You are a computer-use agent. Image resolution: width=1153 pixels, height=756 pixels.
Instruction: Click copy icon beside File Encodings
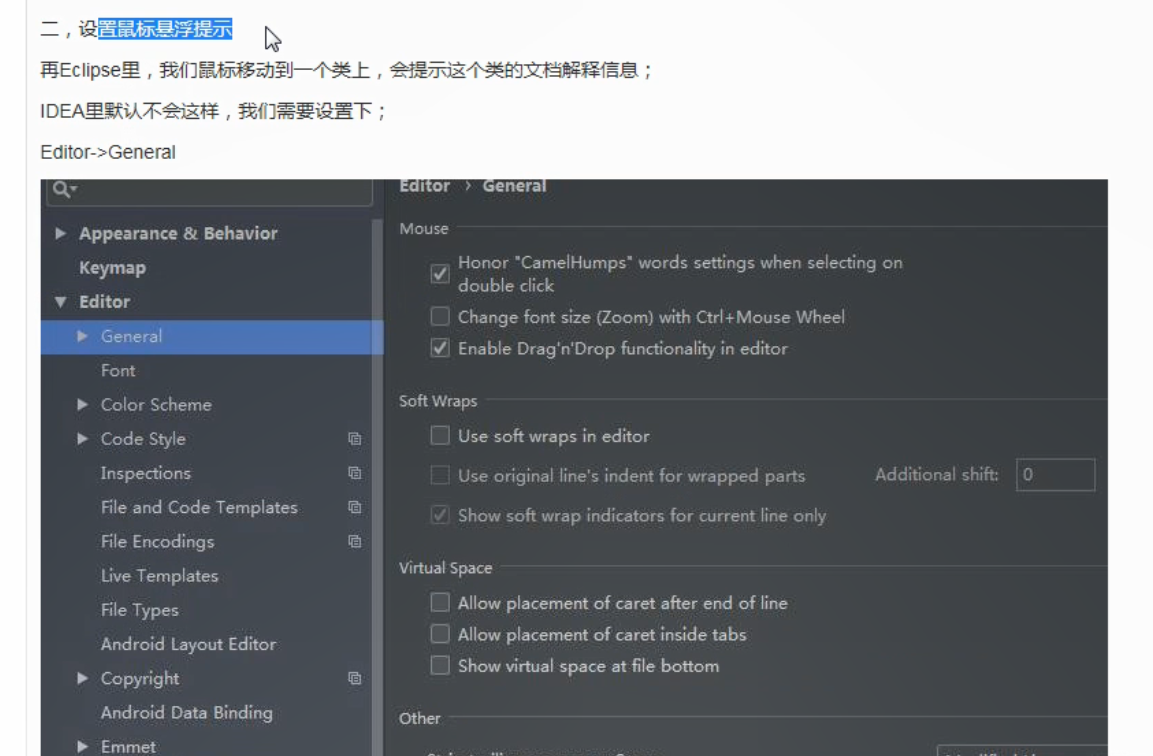[x=354, y=541]
